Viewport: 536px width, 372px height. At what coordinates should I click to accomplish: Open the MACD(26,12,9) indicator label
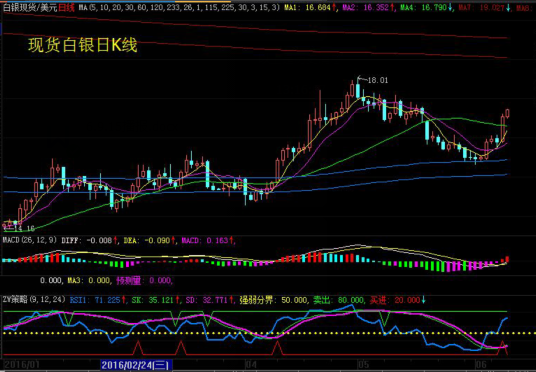(30, 240)
